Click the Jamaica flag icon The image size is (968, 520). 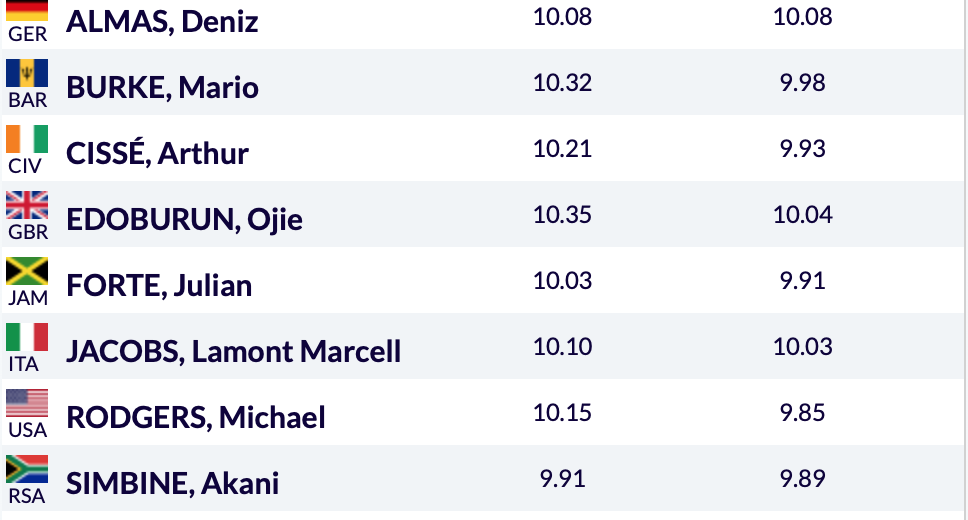pyautogui.click(x=27, y=271)
